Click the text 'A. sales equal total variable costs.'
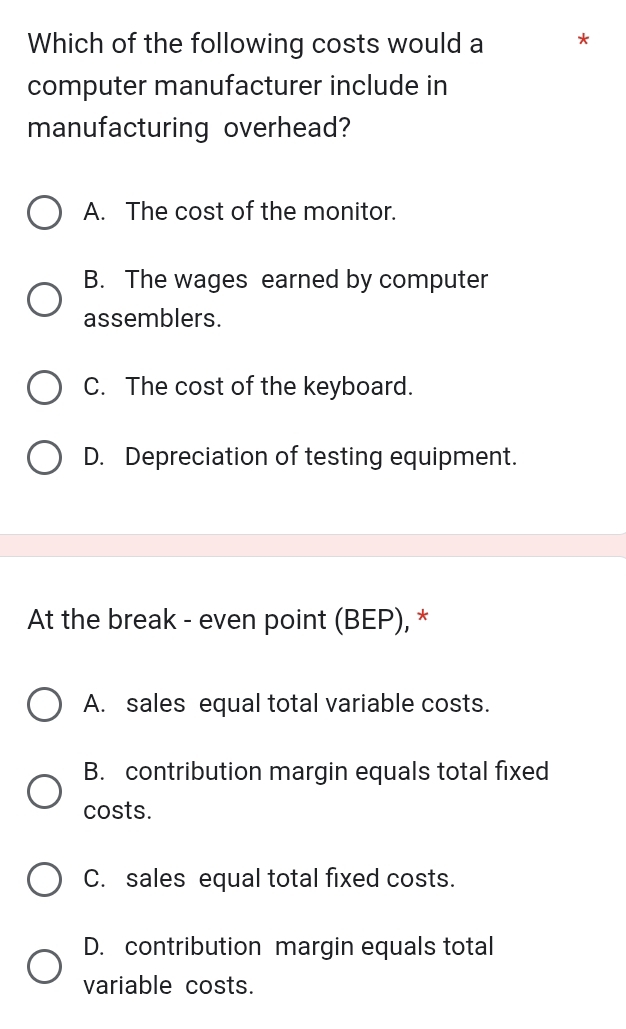626x1029 pixels. point(288,704)
